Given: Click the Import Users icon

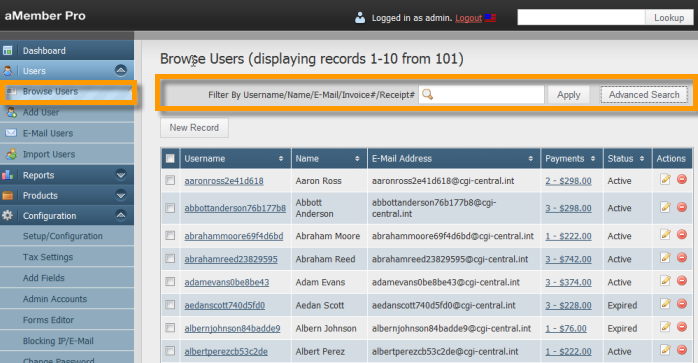Looking at the screenshot, I should pos(12,154).
